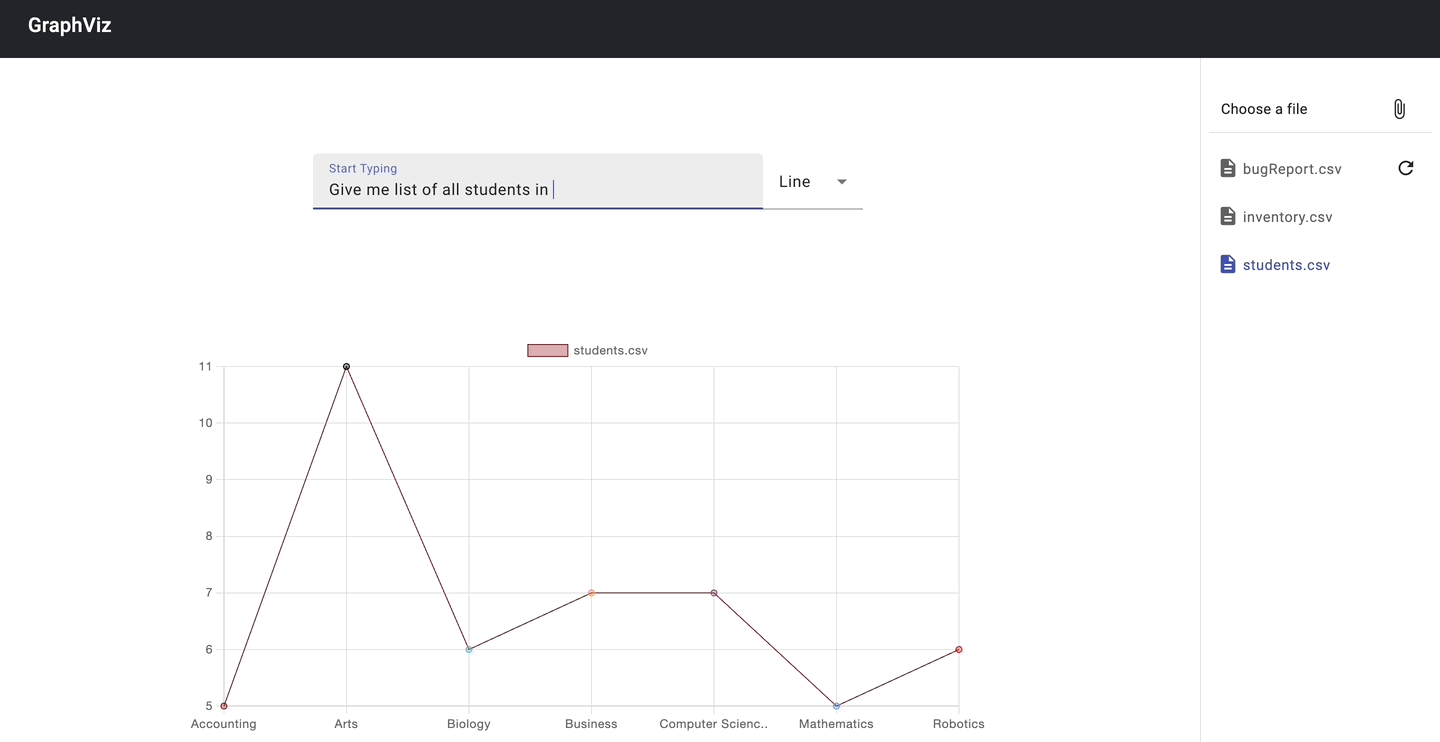Open the Line chart type dropdown

(x=813, y=181)
